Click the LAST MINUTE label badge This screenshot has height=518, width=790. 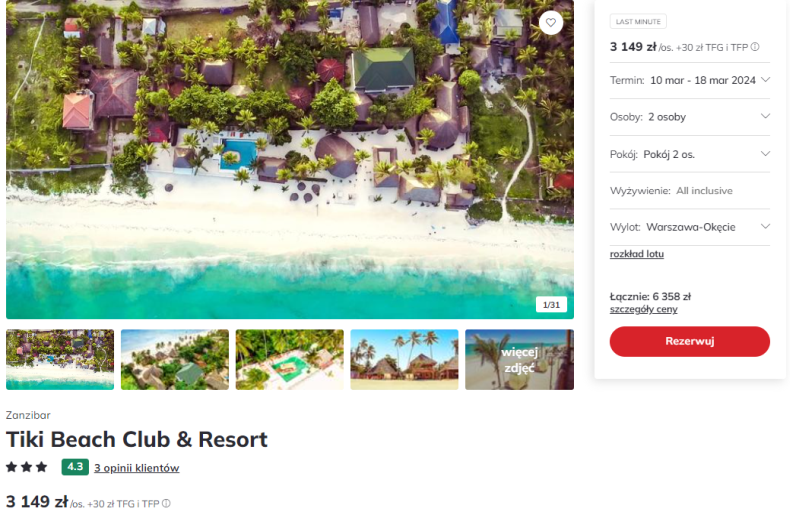[x=638, y=22]
